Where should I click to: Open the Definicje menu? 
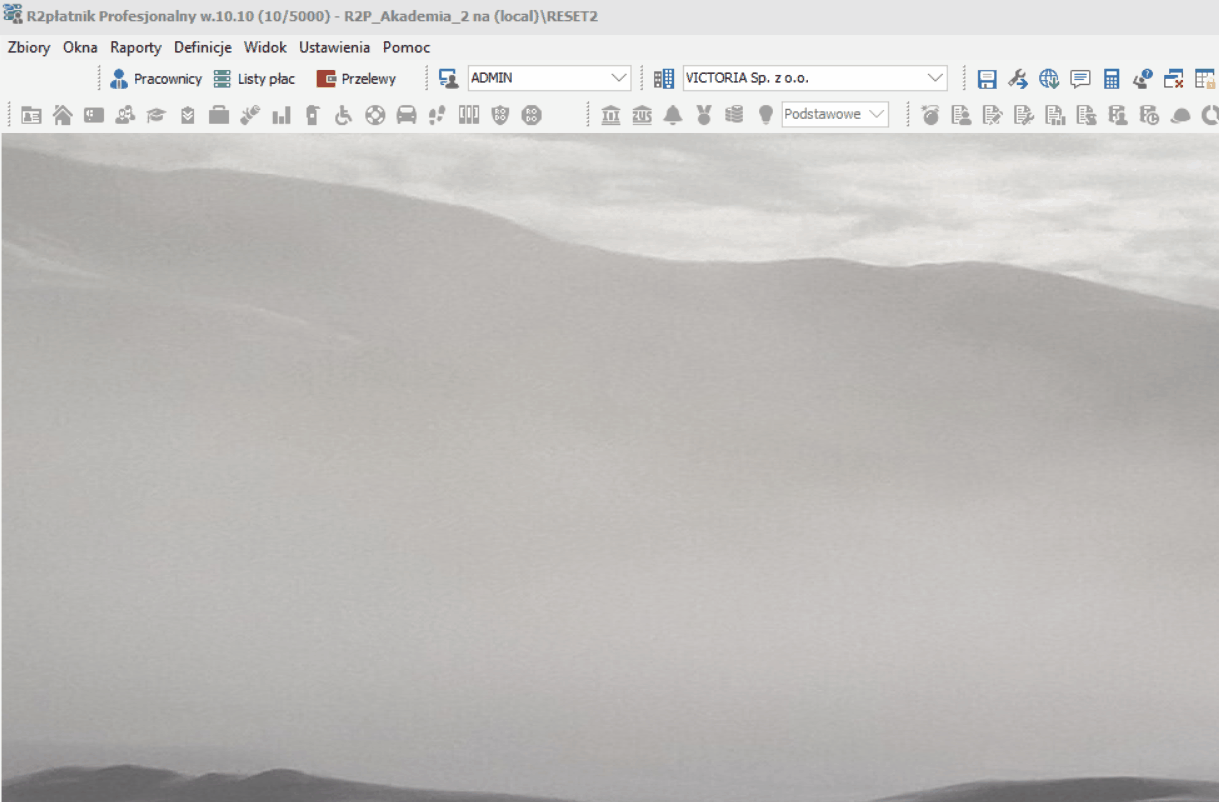point(203,47)
